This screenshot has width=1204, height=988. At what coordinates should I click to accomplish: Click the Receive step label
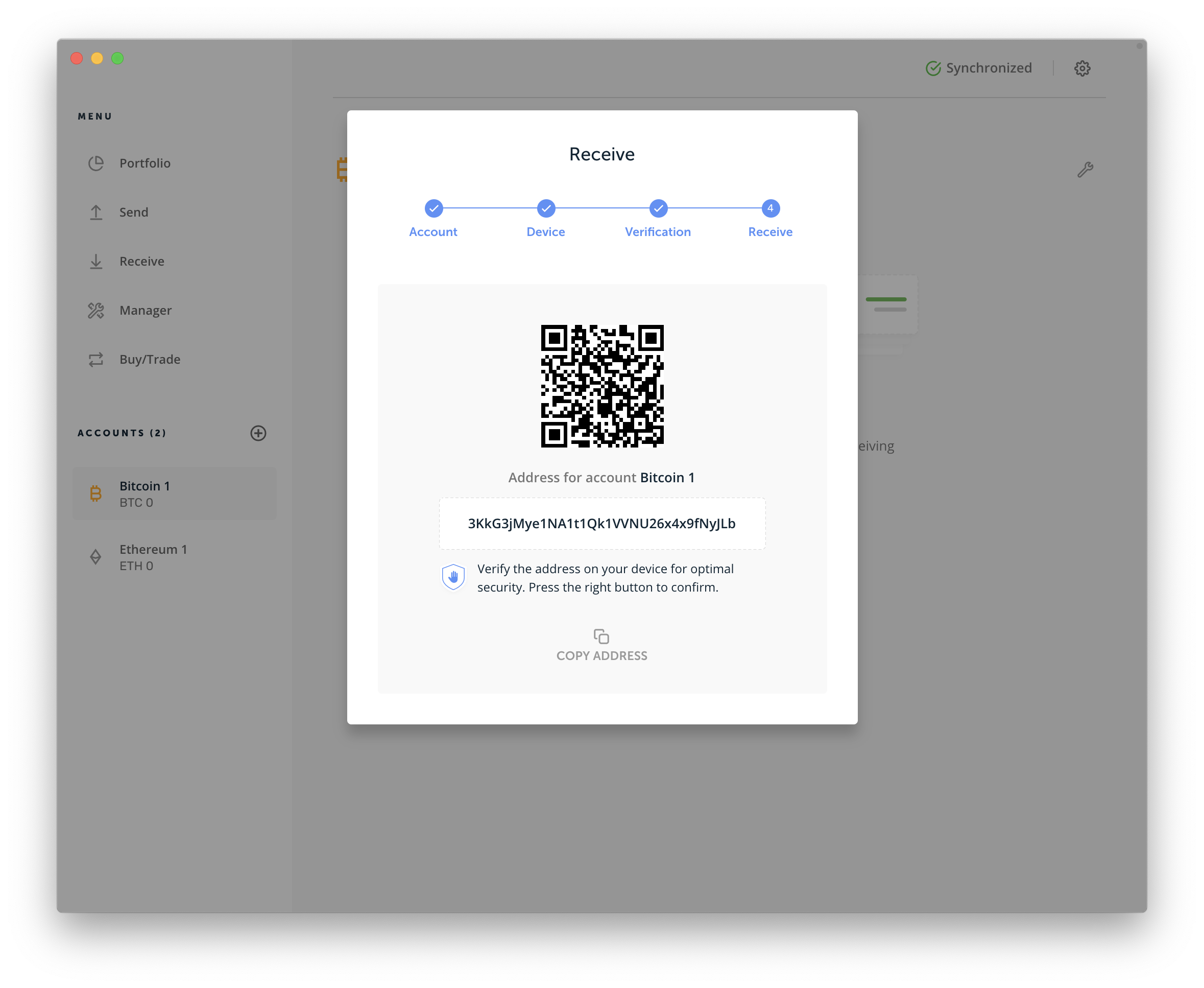click(770, 232)
